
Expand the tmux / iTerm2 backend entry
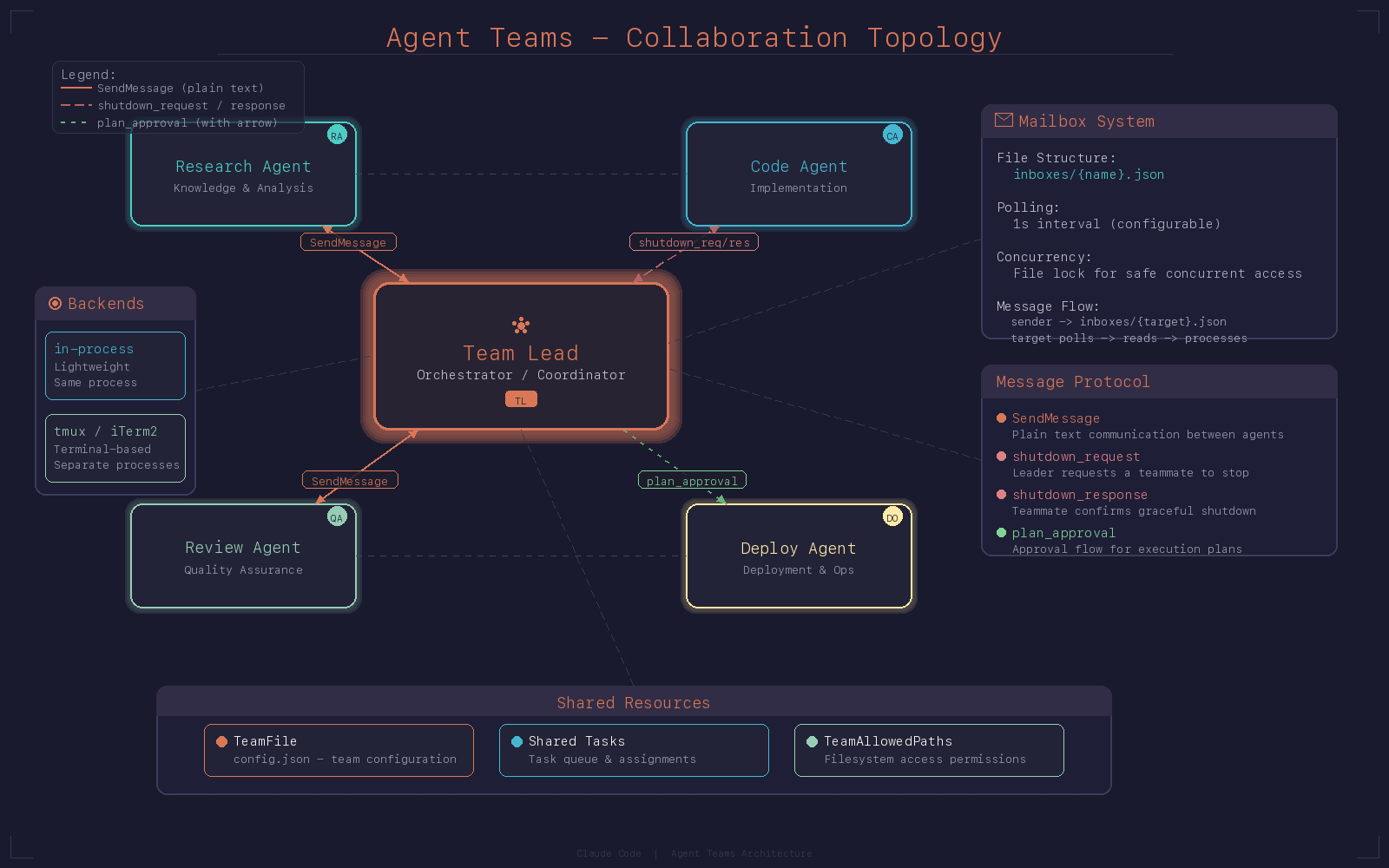pos(115,448)
